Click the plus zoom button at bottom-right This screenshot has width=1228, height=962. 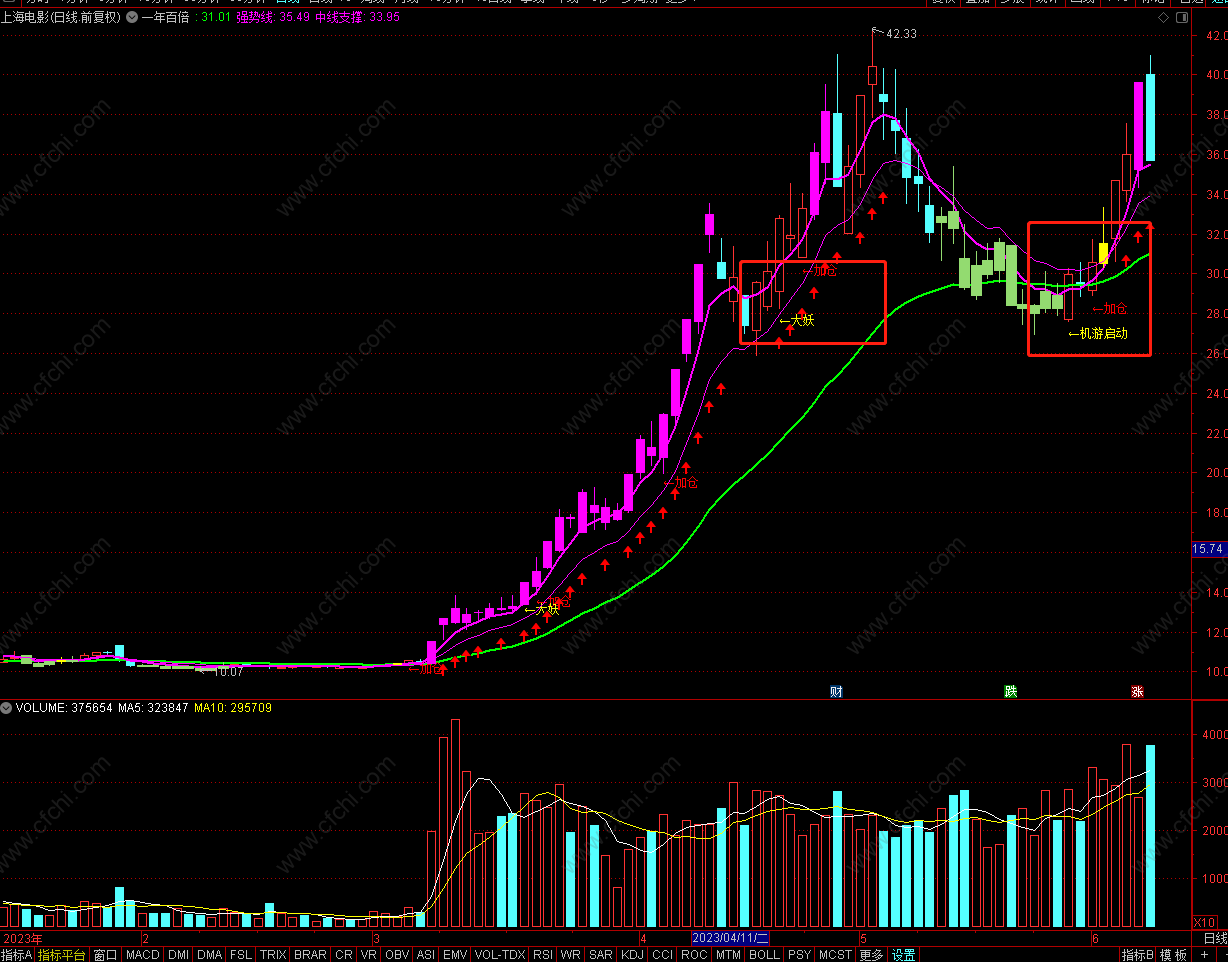click(1205, 955)
